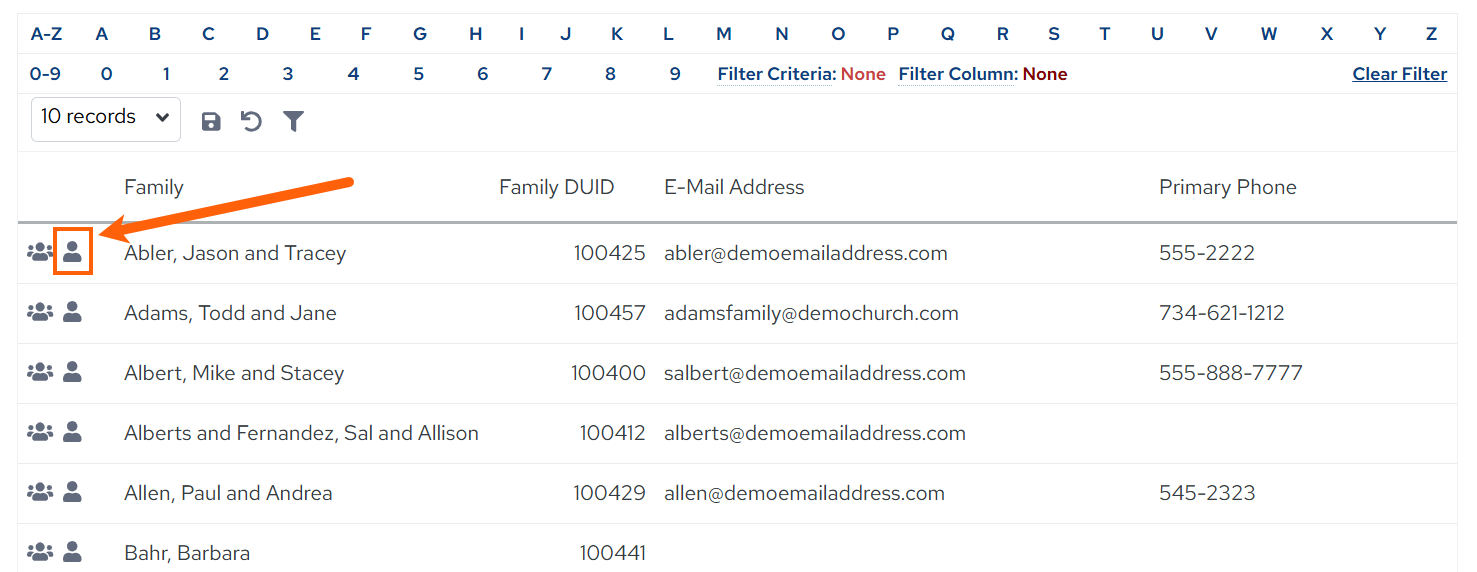Filter the list by letter S
Viewport: 1477px width, 572px height.
tap(1054, 34)
